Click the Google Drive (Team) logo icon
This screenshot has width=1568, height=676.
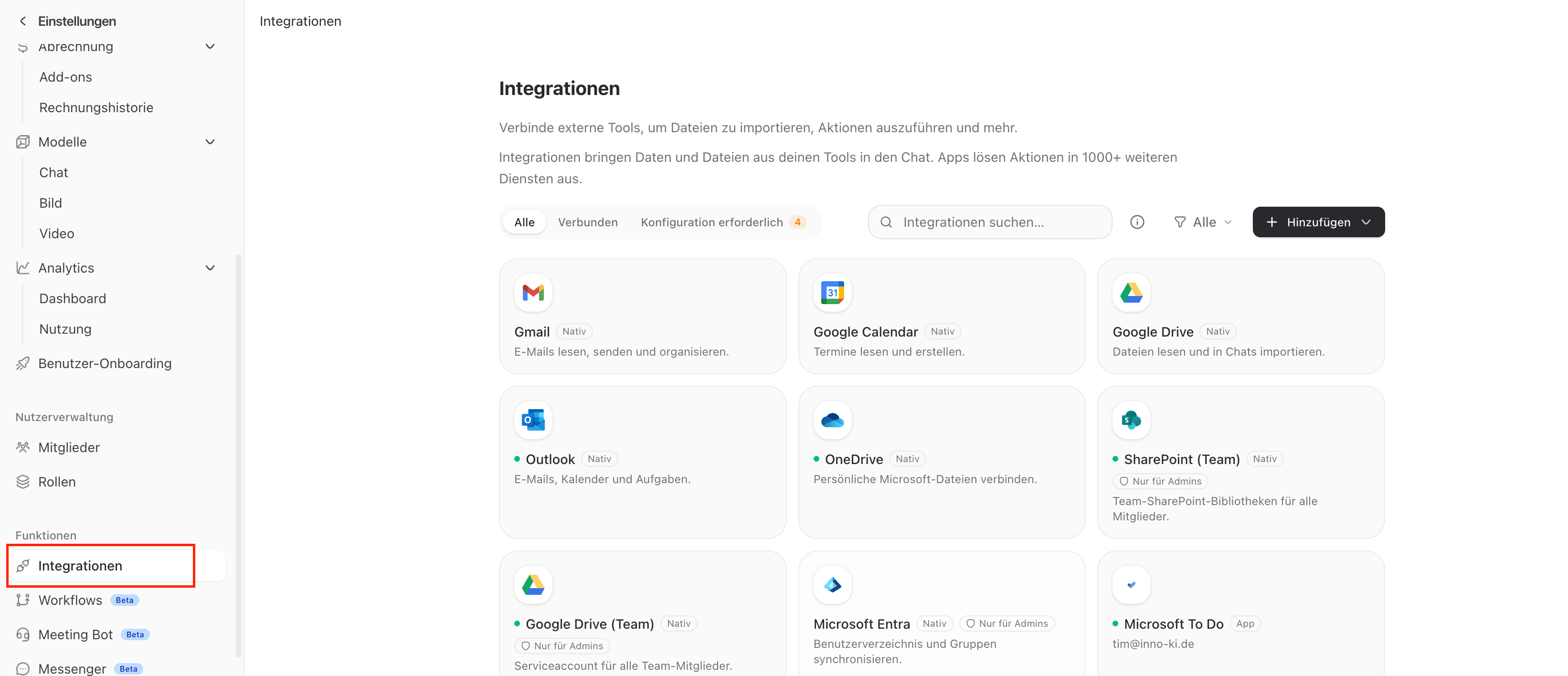tap(533, 585)
